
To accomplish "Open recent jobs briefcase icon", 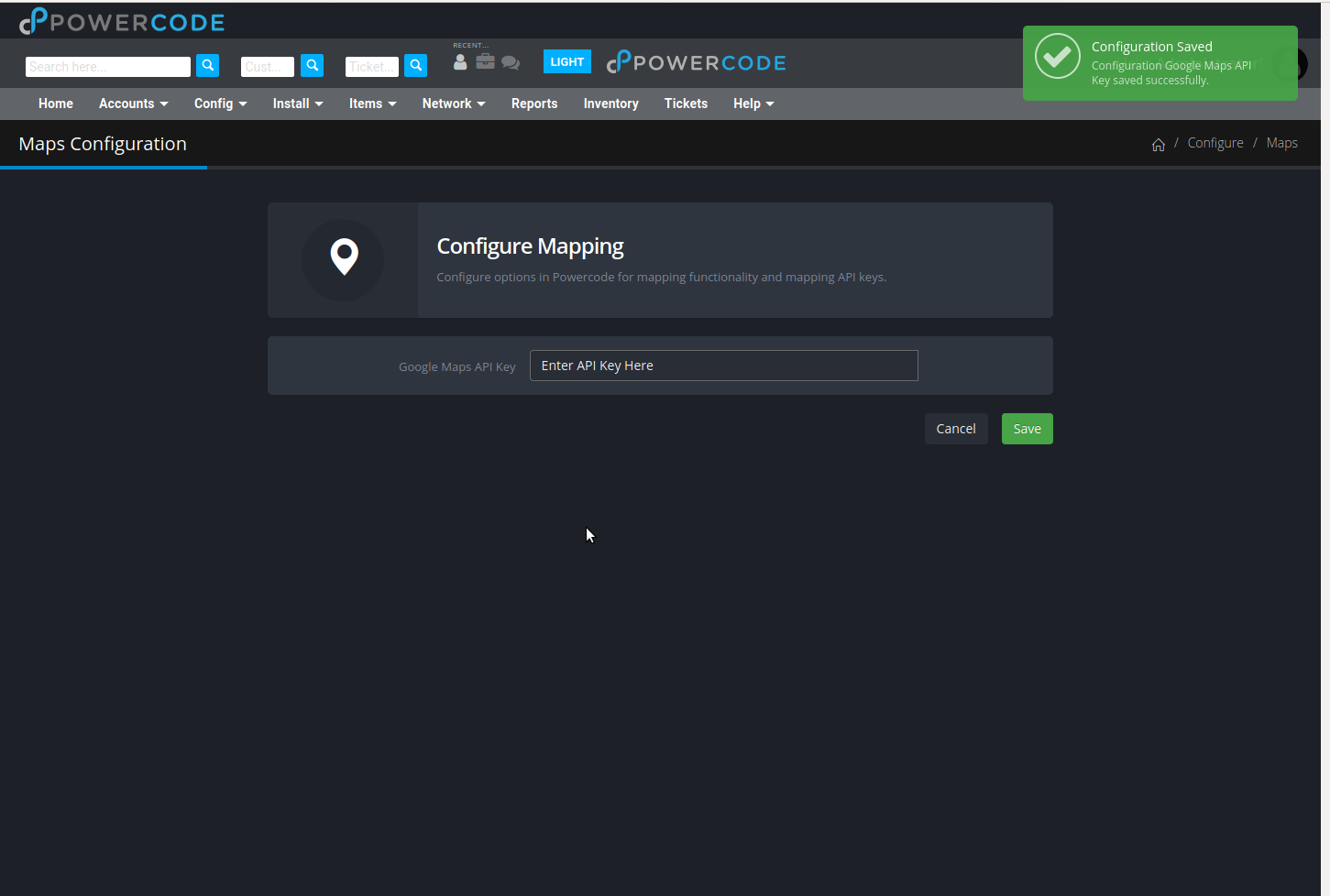I will pos(485,61).
